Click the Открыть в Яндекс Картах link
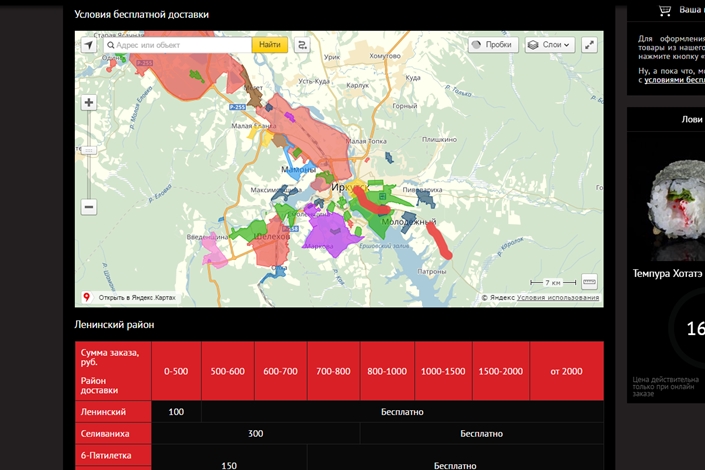The image size is (705, 470). 136,298
